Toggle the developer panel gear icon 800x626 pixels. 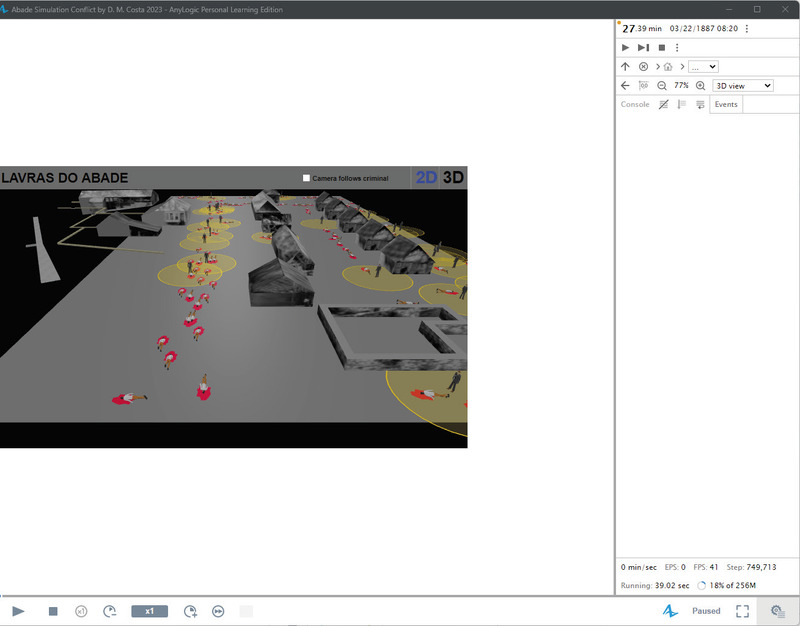click(x=777, y=611)
